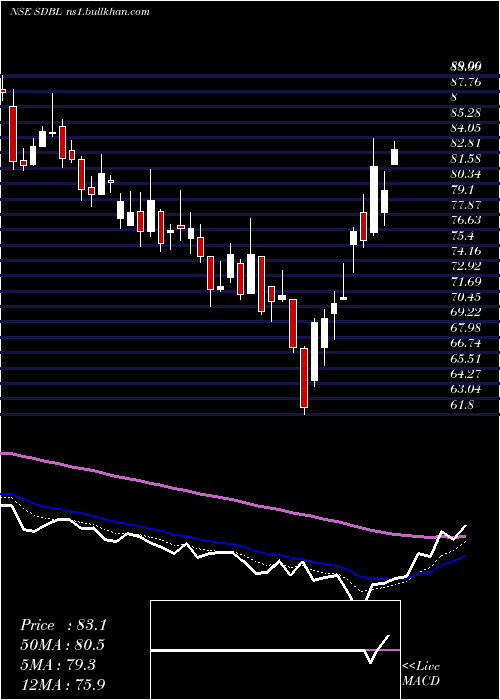
Task: Click the 66.74 price axis label
Action: click(466, 343)
